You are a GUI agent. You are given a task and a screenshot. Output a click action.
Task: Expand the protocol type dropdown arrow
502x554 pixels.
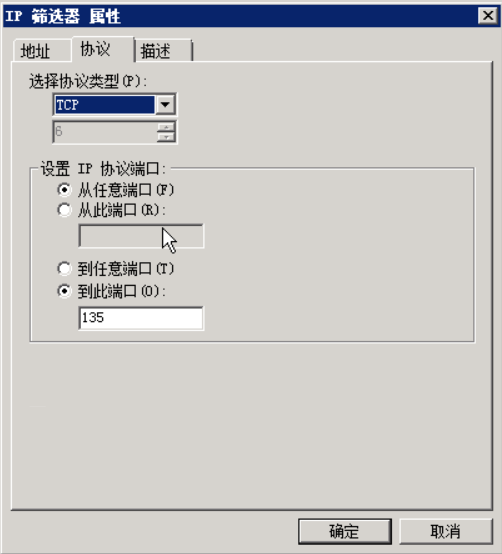pyautogui.click(x=165, y=105)
